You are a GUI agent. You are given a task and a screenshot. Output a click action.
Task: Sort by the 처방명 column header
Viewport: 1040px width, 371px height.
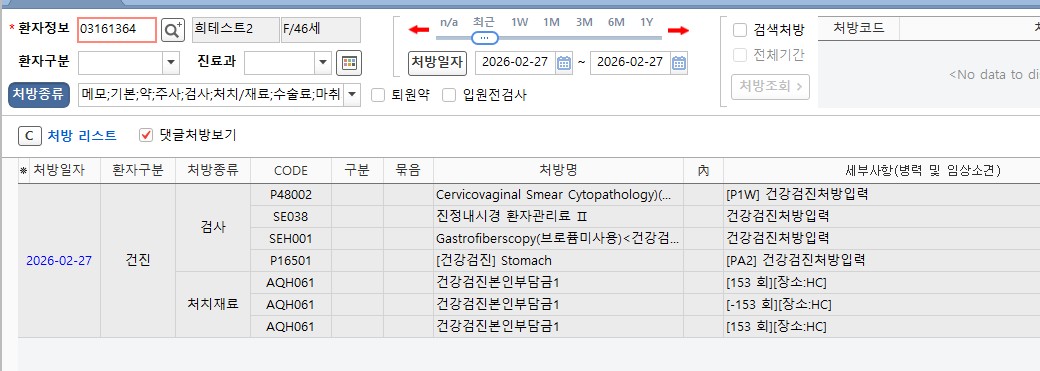pos(558,170)
